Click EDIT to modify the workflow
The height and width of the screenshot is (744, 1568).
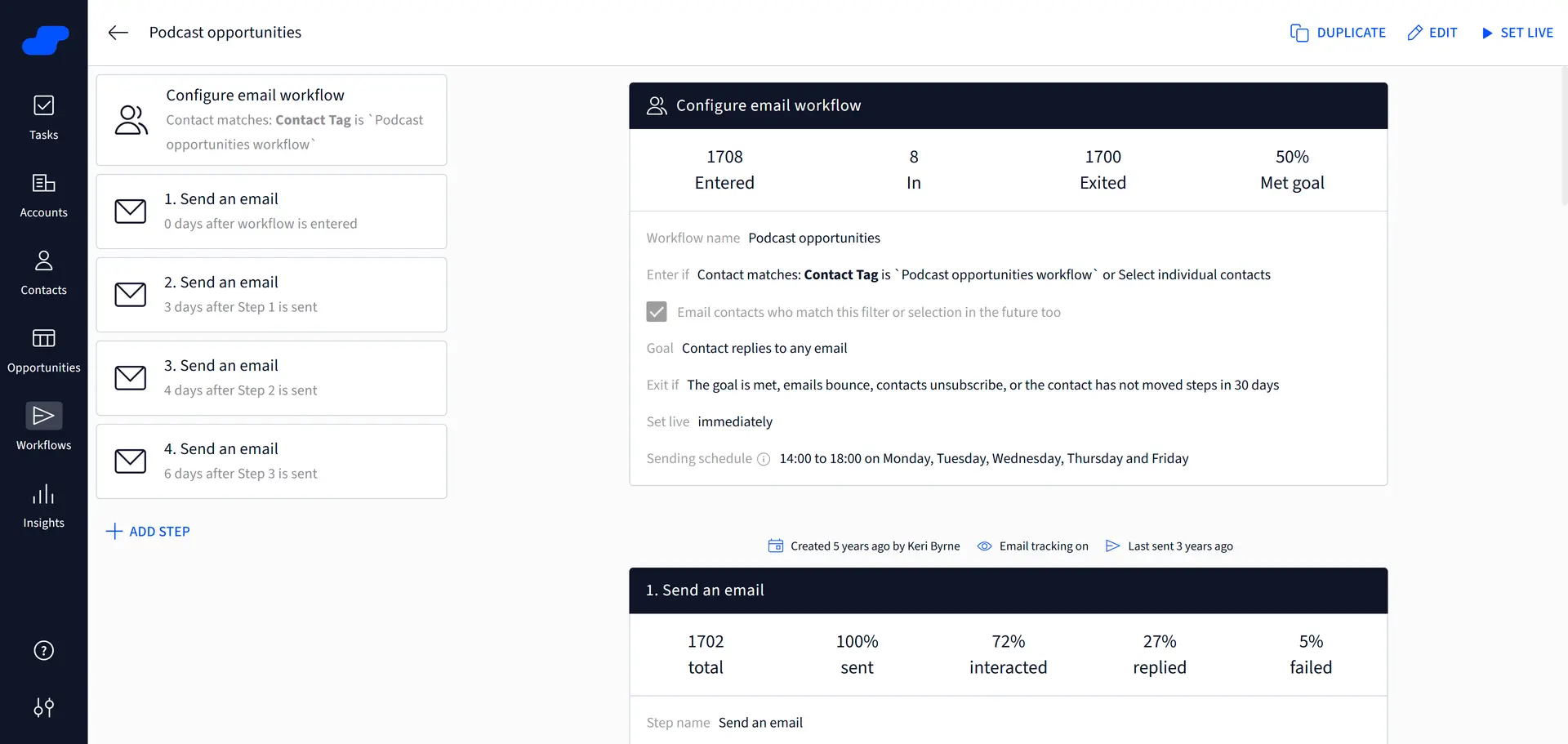coord(1432,33)
